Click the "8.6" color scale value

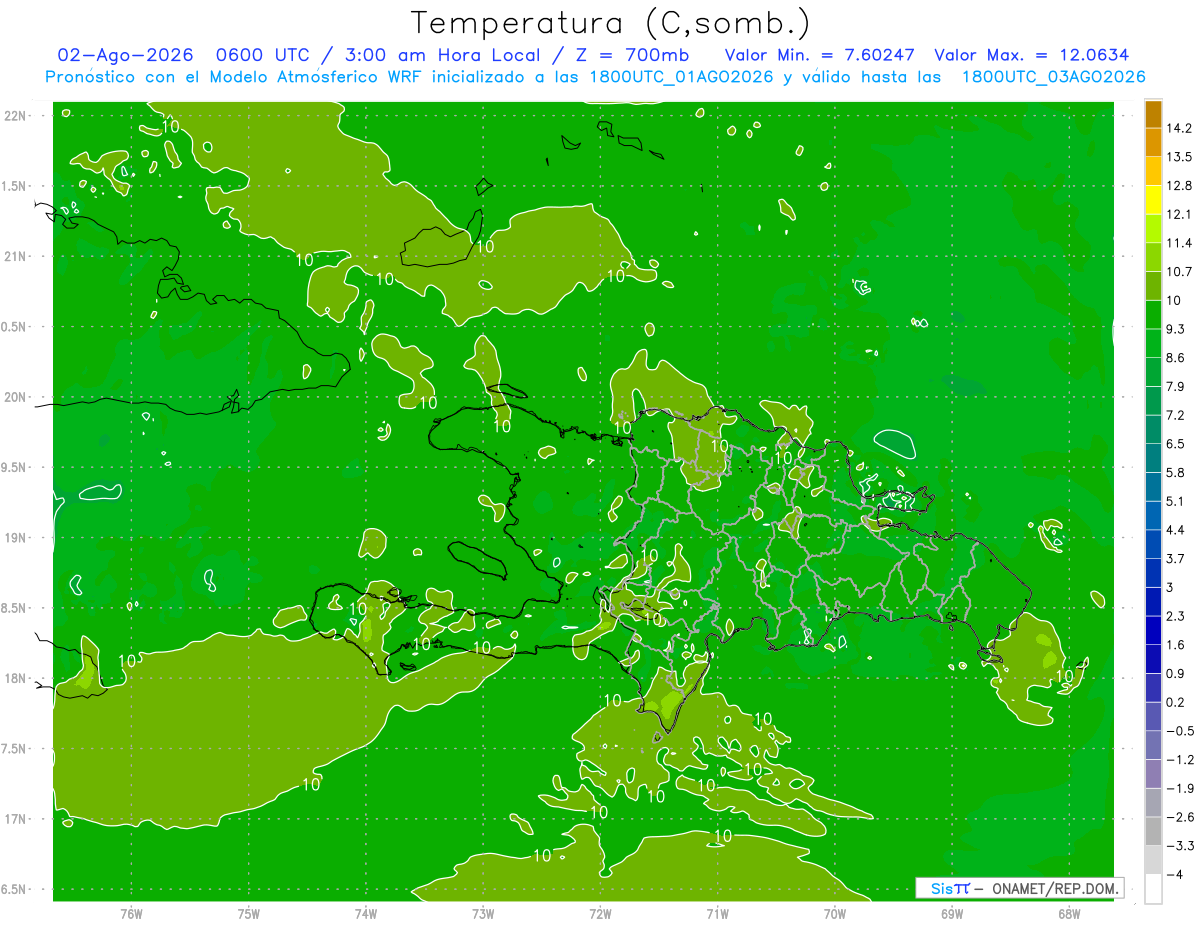[x=1175, y=358]
